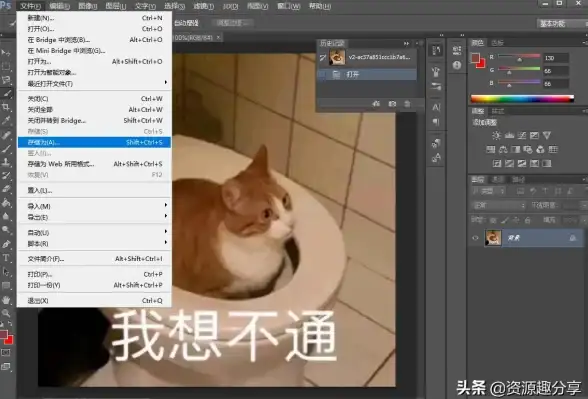This screenshot has height=399, width=588.
Task: Toggle Quick Mask mode
Action: pos(6,352)
